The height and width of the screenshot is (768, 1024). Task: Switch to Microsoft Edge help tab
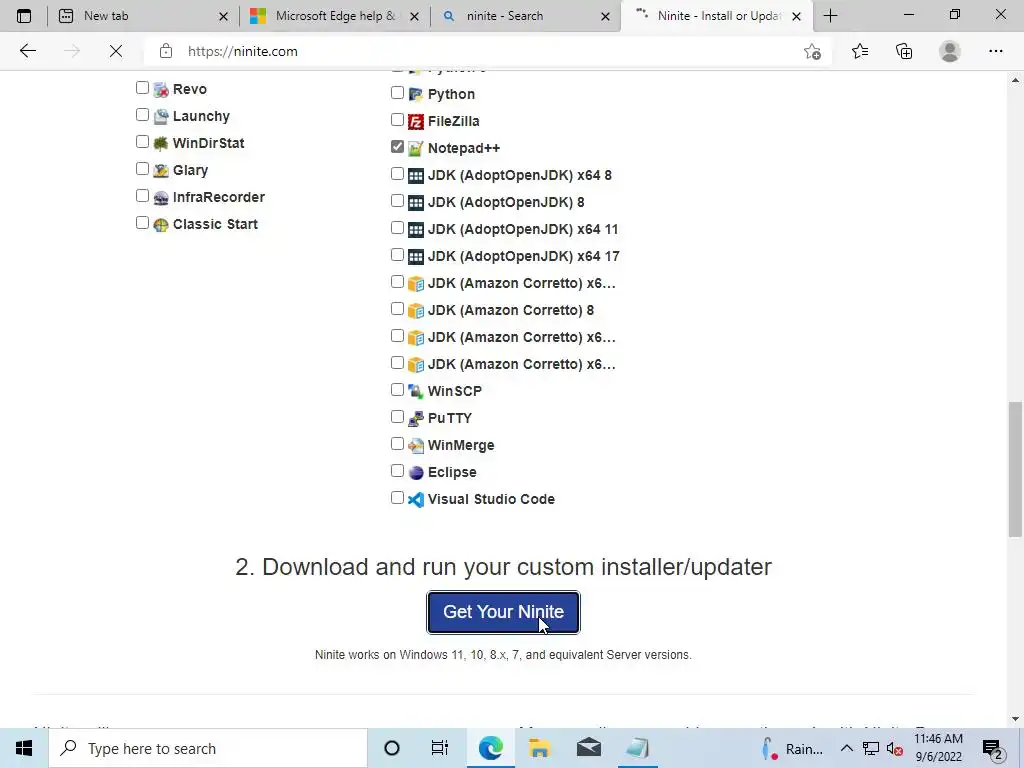tap(334, 16)
